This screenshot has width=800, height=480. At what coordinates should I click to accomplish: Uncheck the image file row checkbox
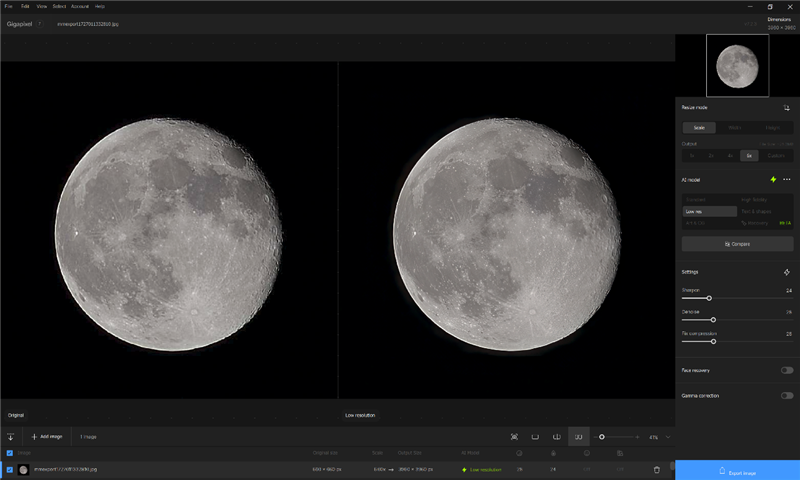click(x=10, y=470)
